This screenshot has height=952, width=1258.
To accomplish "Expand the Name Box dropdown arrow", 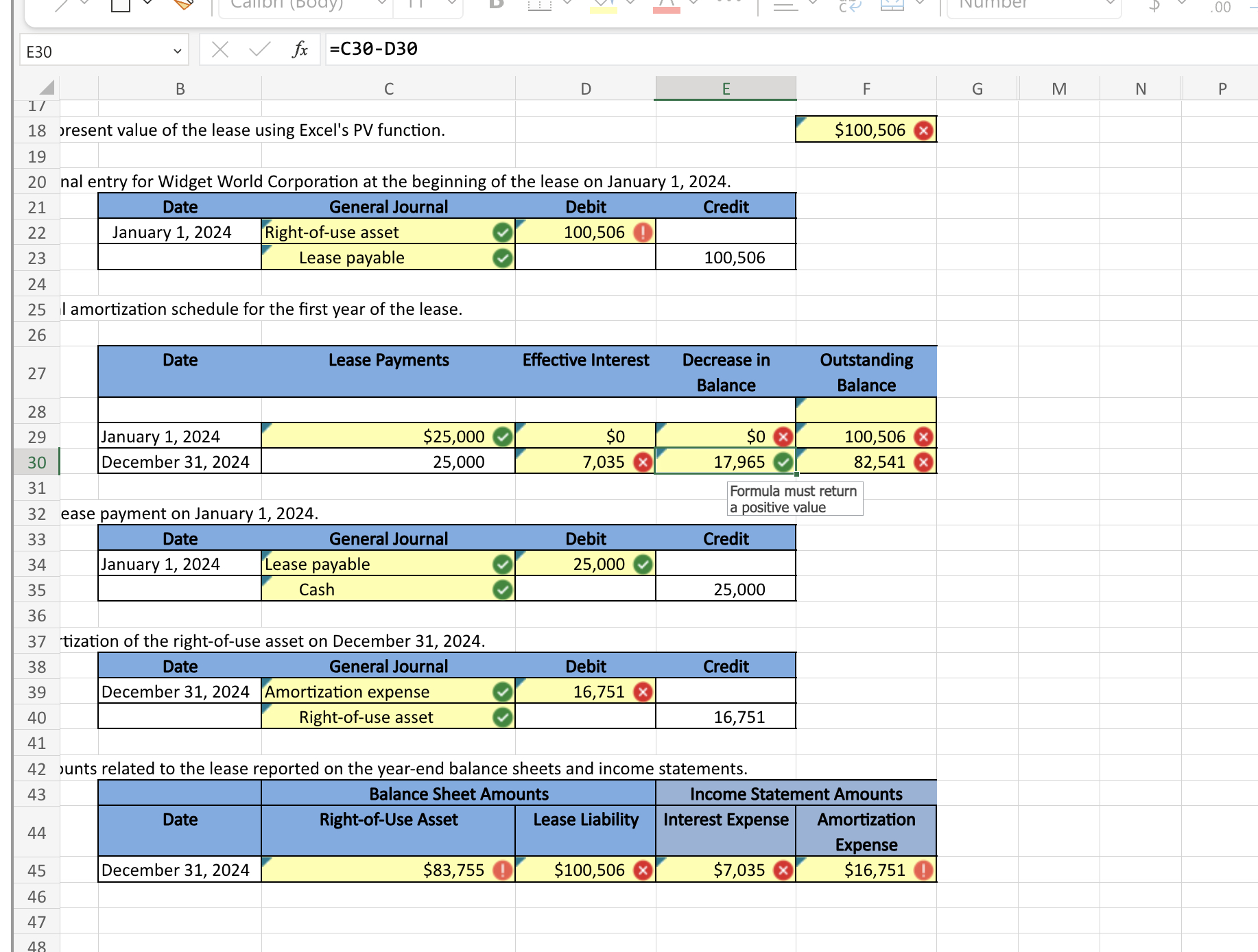I will (x=177, y=51).
